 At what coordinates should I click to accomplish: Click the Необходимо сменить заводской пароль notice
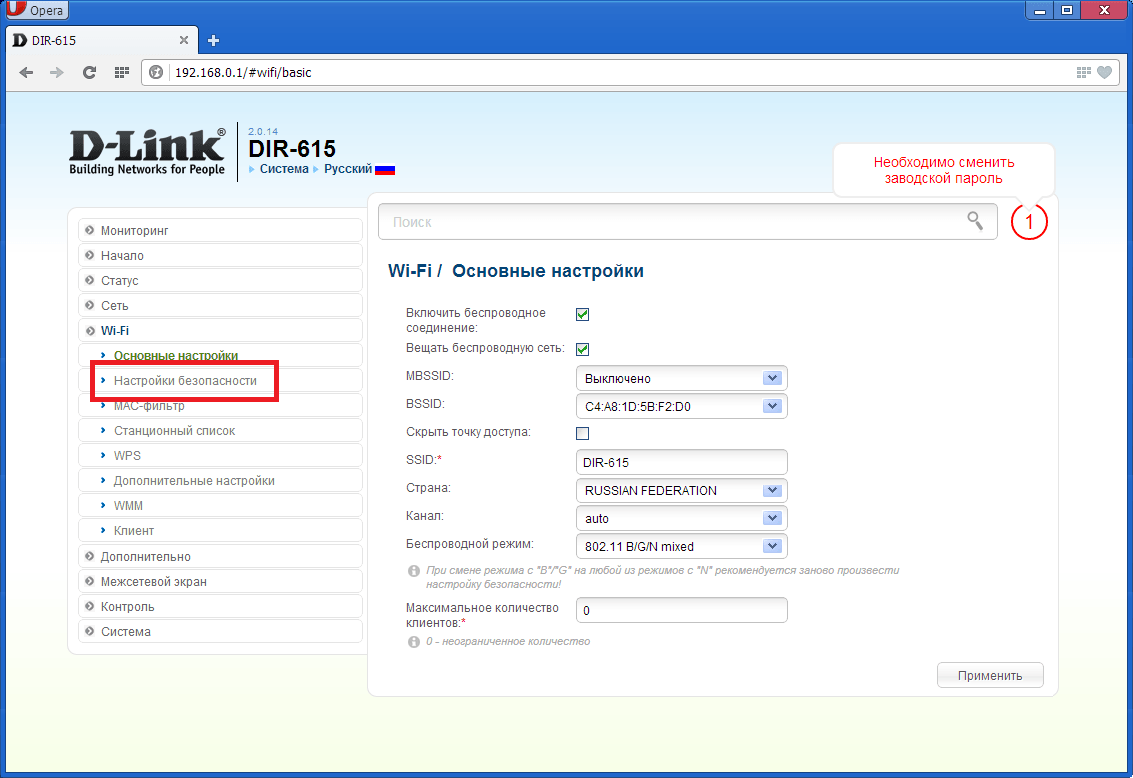[x=944, y=170]
